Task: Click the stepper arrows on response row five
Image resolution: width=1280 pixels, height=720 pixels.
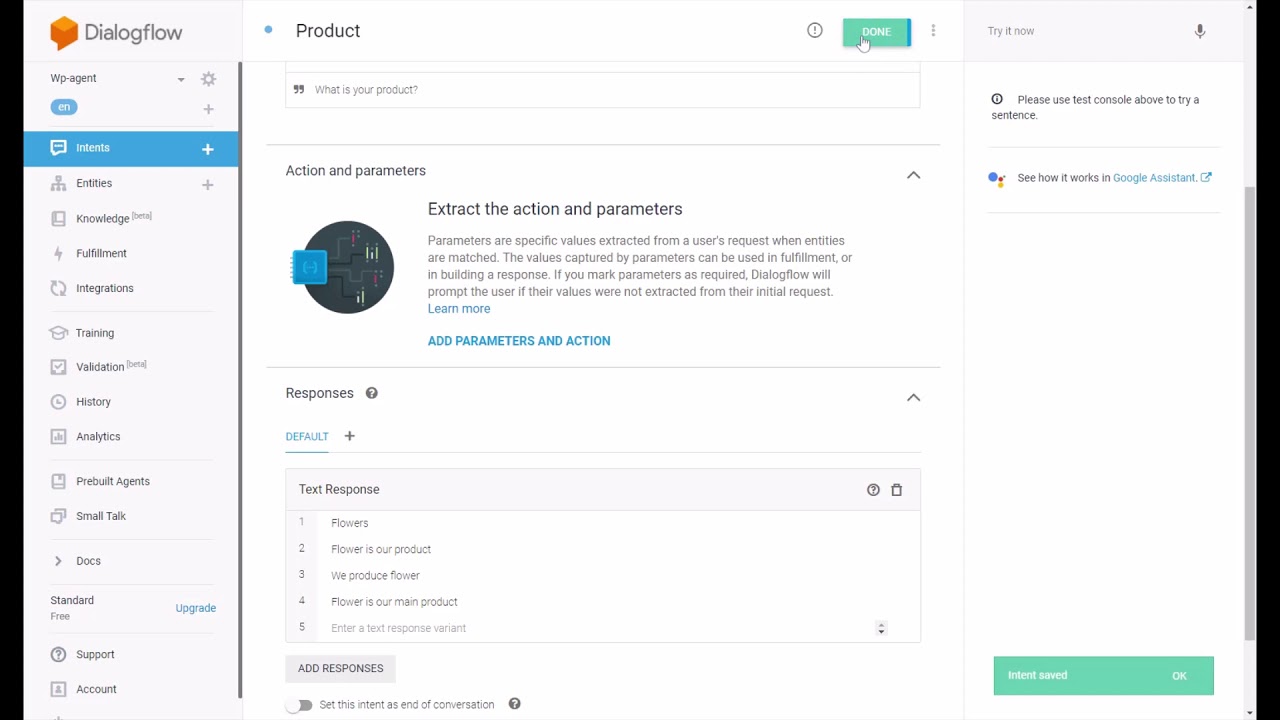Action: tap(881, 628)
